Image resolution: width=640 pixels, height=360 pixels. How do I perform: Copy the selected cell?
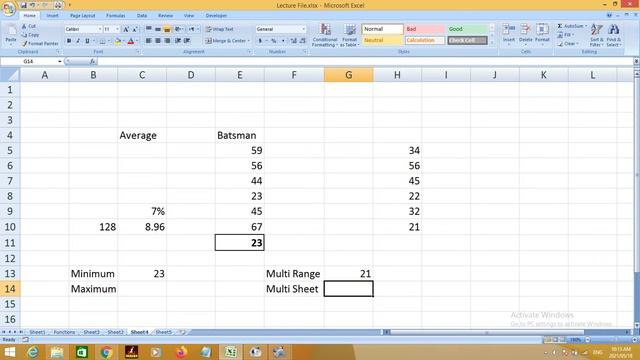31,35
